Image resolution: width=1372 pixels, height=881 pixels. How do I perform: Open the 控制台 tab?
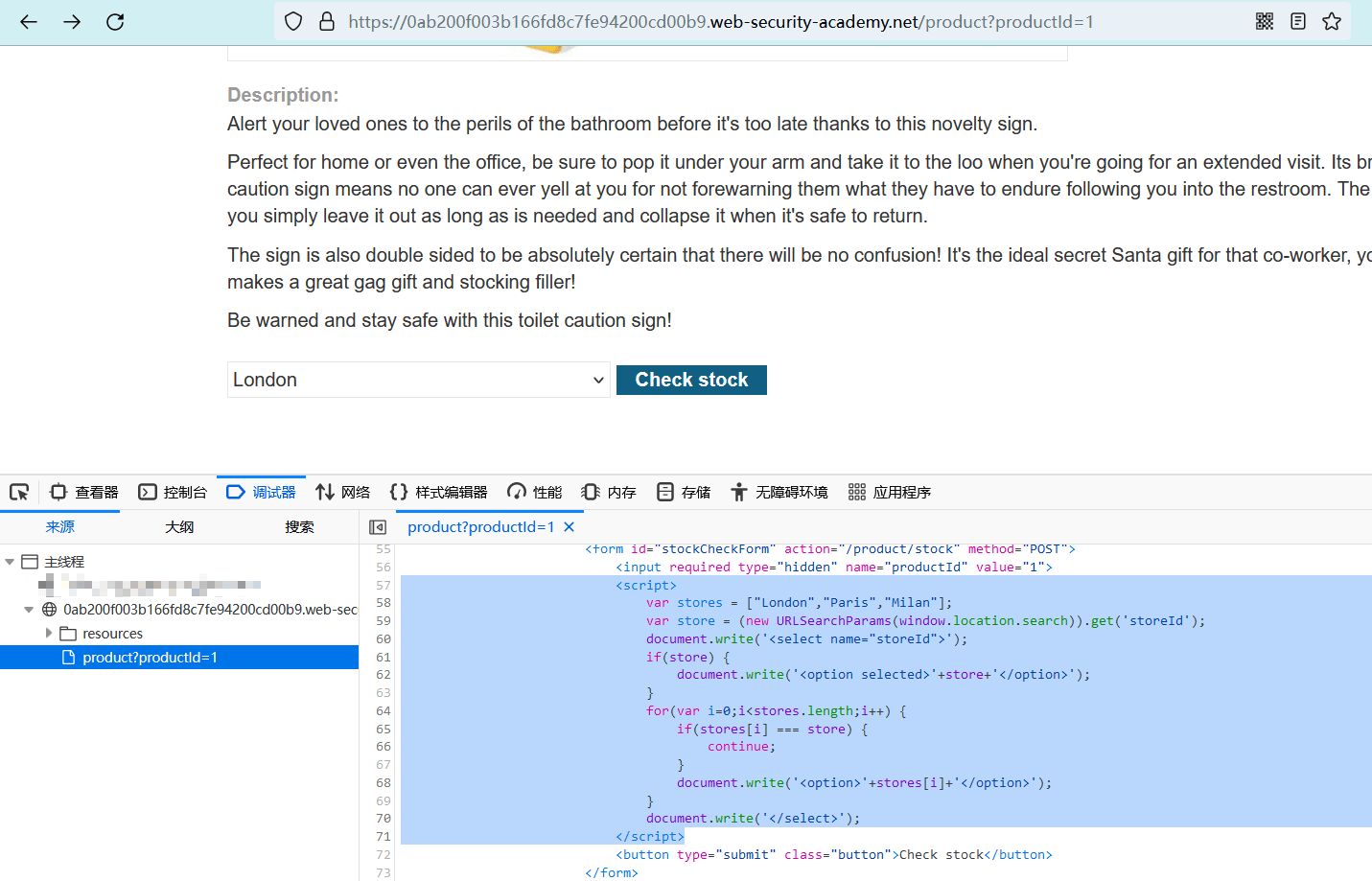click(x=173, y=492)
